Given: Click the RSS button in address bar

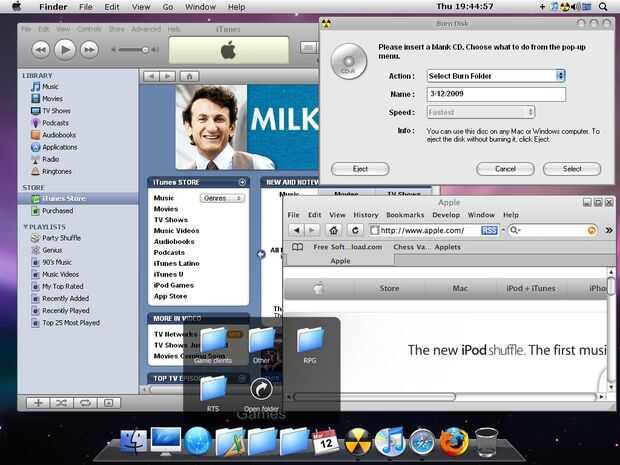Looking at the screenshot, I should (x=489, y=230).
